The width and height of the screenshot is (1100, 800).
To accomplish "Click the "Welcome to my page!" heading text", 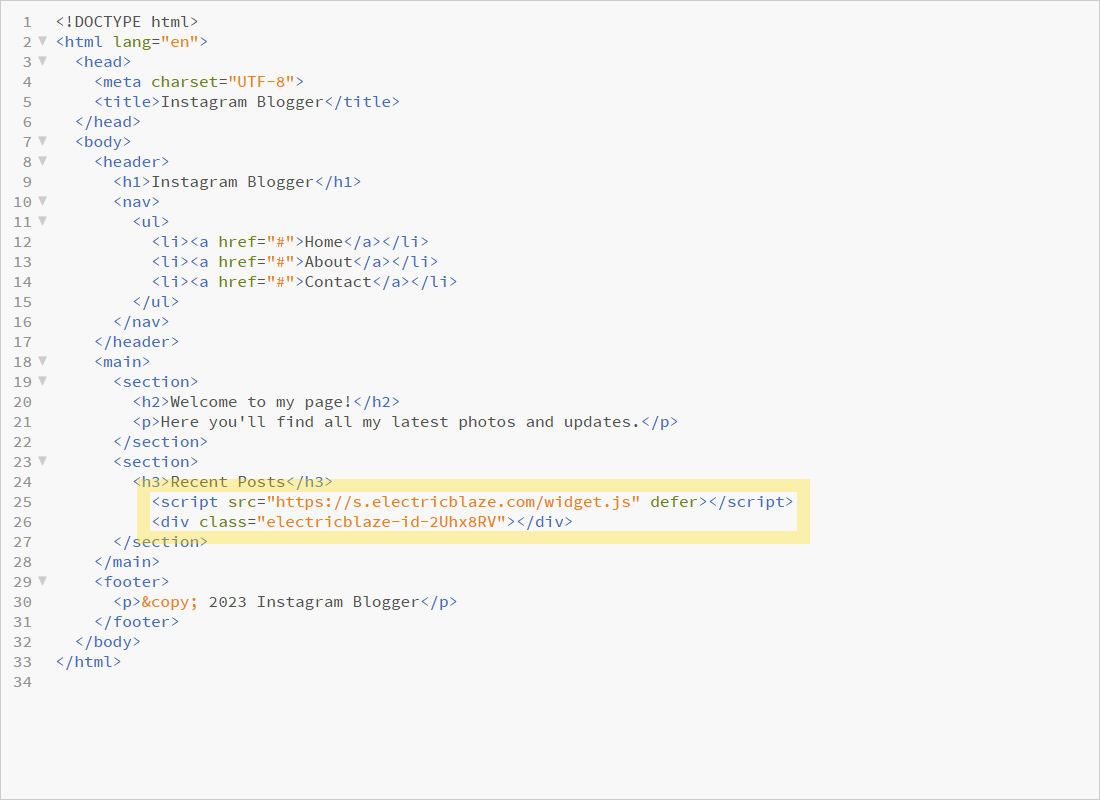I will click(x=261, y=402).
